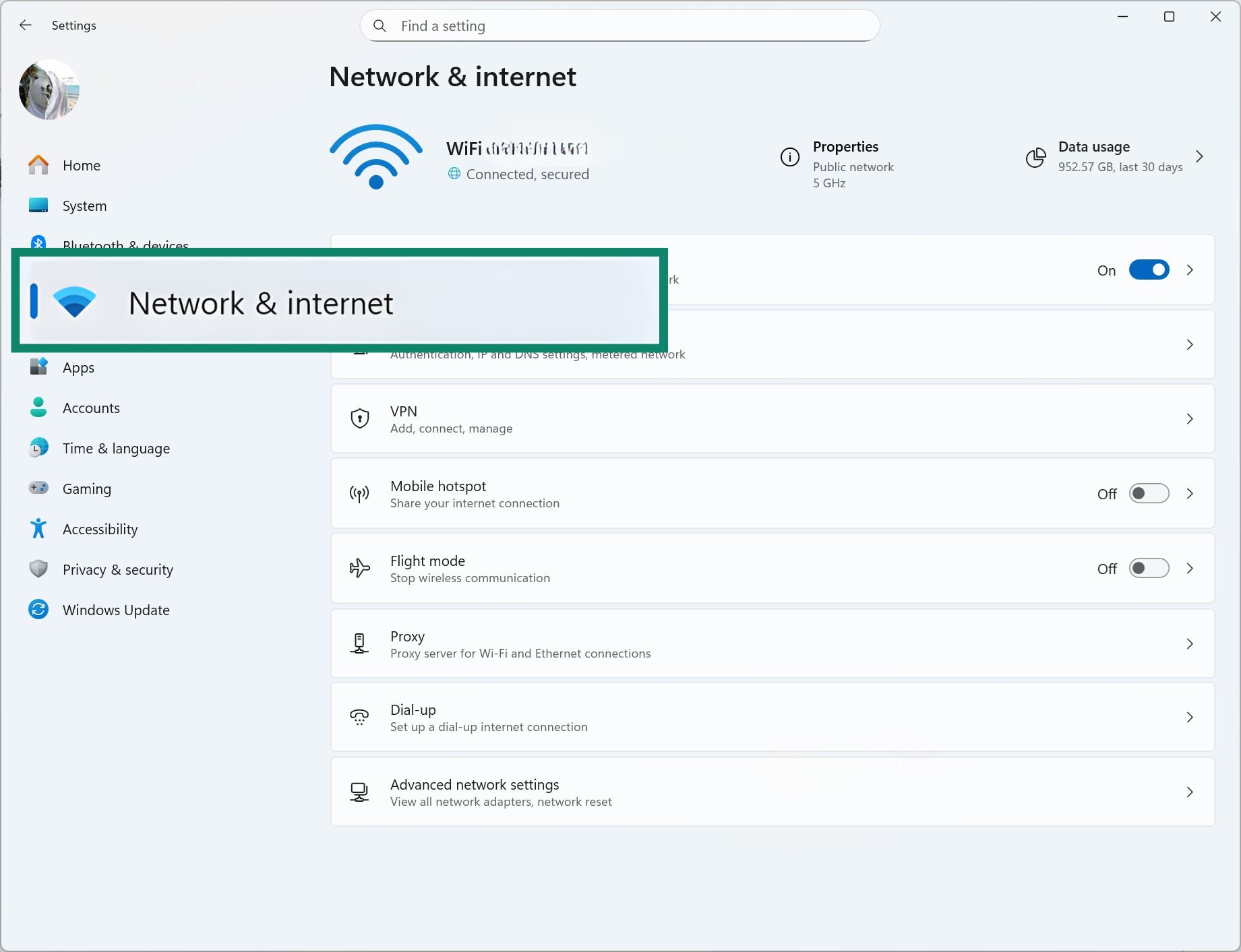
Task: Expand the Authentication, IP and DNS settings row chevron
Action: (x=1190, y=345)
